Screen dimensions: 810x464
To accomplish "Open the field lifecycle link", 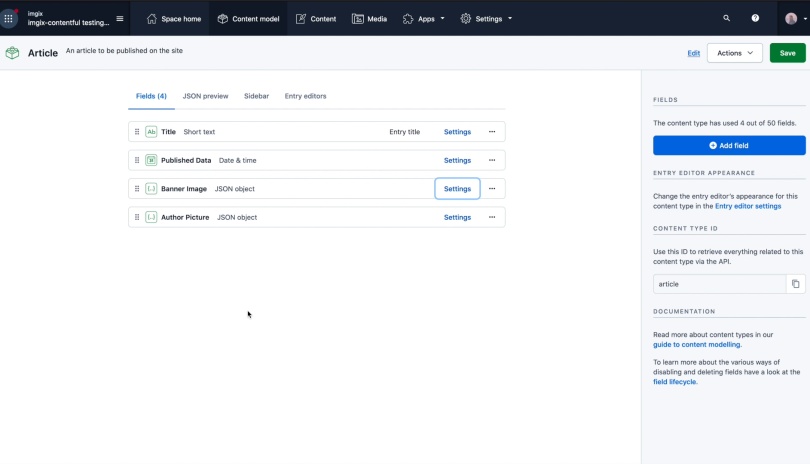I will click(x=675, y=382).
